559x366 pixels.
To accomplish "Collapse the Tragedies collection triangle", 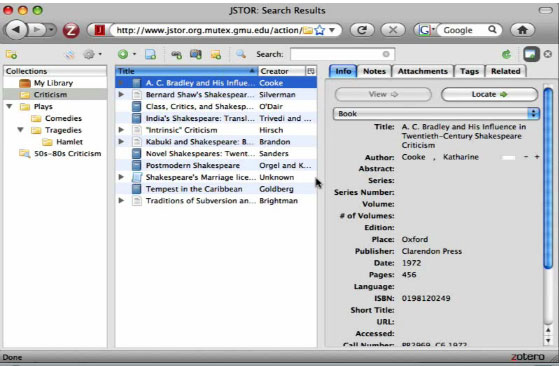I will point(21,130).
